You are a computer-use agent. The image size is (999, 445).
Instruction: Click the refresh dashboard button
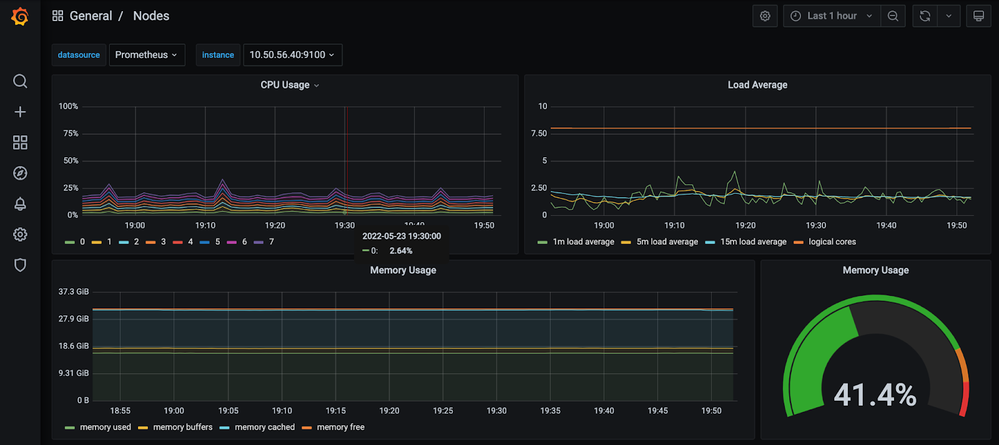pos(925,16)
